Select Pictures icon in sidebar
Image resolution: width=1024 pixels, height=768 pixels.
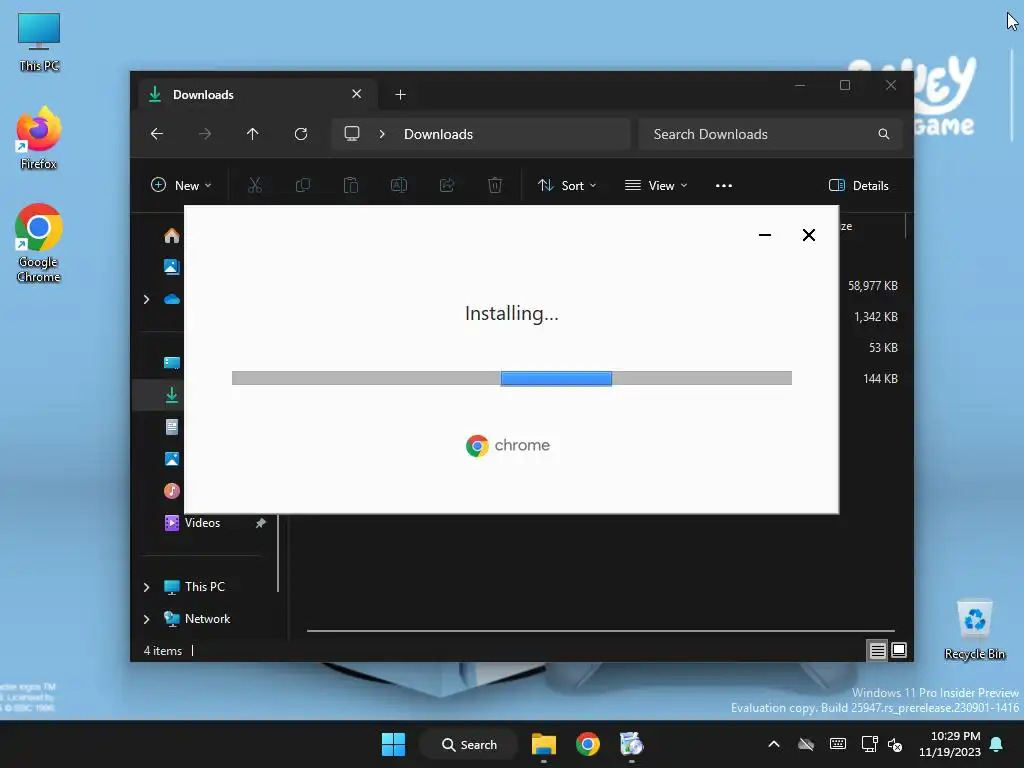[172, 458]
